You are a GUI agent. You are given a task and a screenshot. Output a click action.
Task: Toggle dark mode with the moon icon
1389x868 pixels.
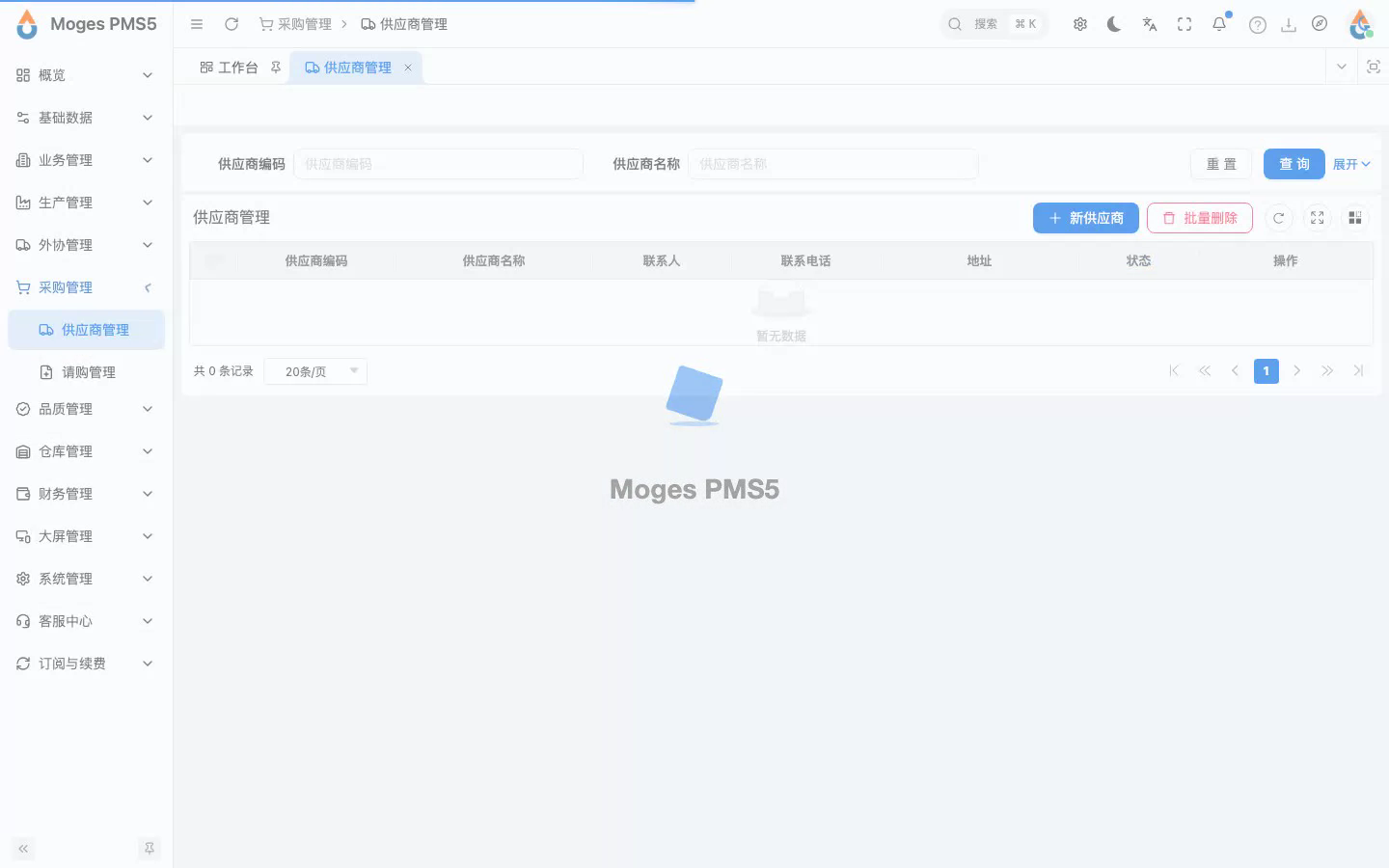[1115, 24]
